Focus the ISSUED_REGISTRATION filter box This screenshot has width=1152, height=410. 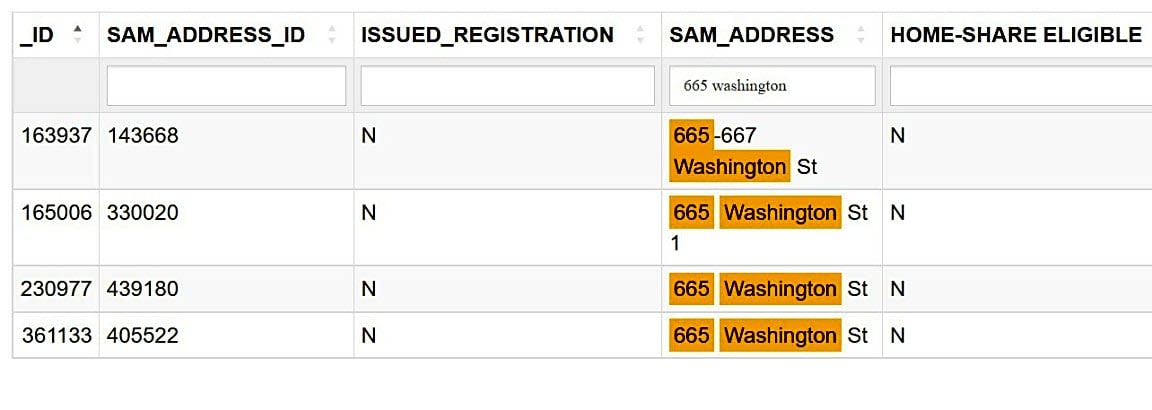click(507, 86)
